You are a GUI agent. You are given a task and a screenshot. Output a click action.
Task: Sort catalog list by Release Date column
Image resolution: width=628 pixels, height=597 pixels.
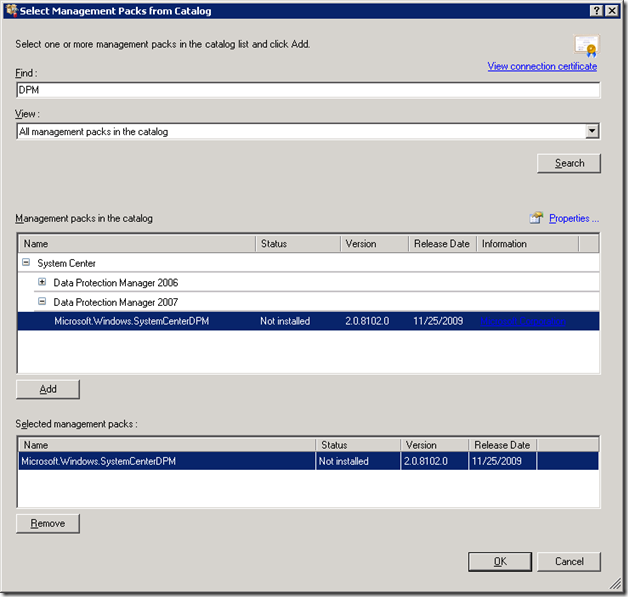pos(443,244)
